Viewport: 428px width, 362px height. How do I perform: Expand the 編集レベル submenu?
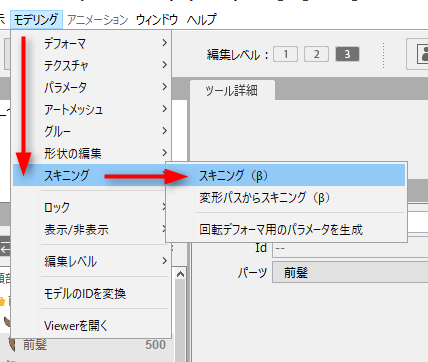[92, 261]
